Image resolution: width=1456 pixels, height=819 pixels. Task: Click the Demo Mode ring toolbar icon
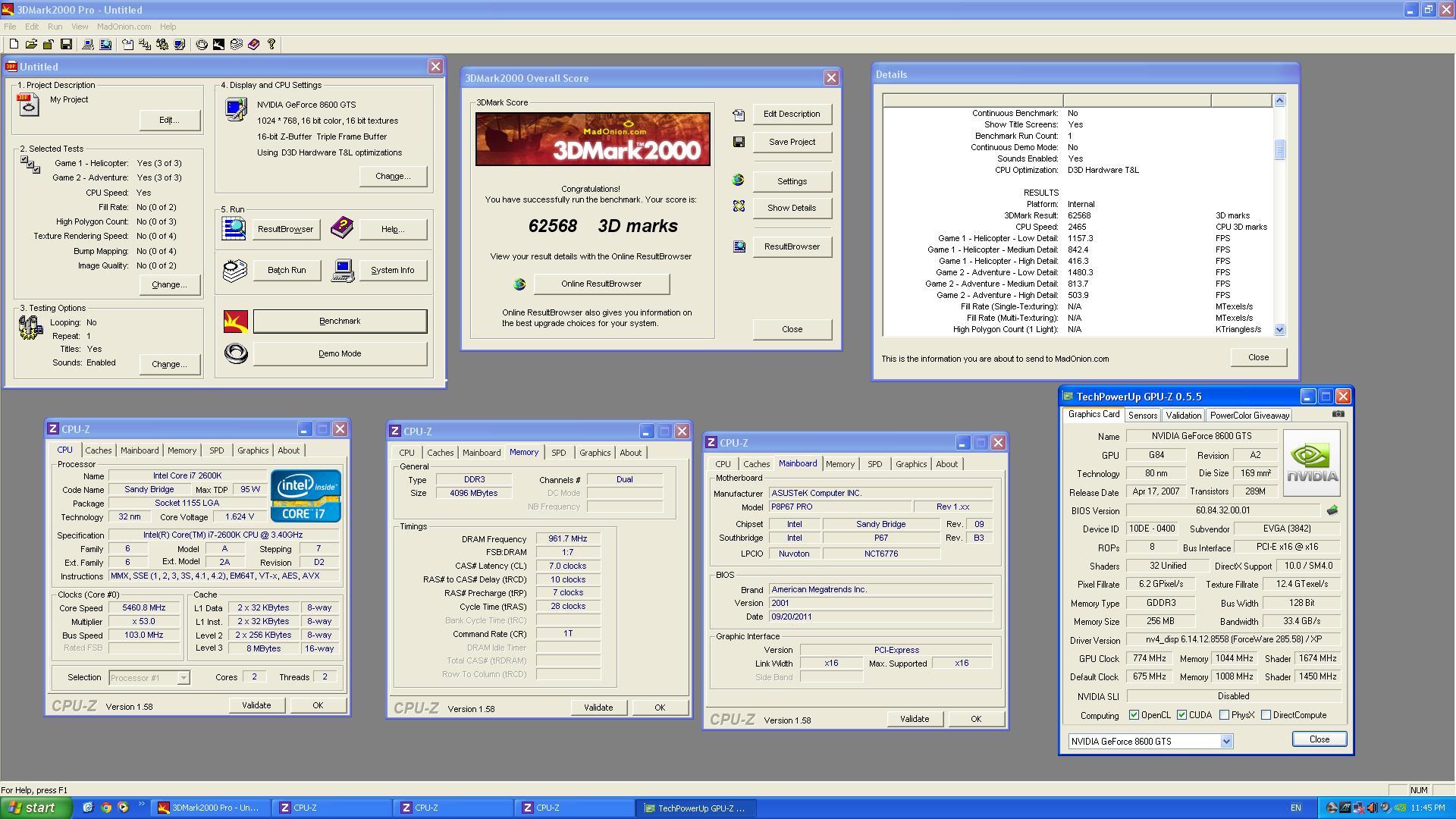202,45
